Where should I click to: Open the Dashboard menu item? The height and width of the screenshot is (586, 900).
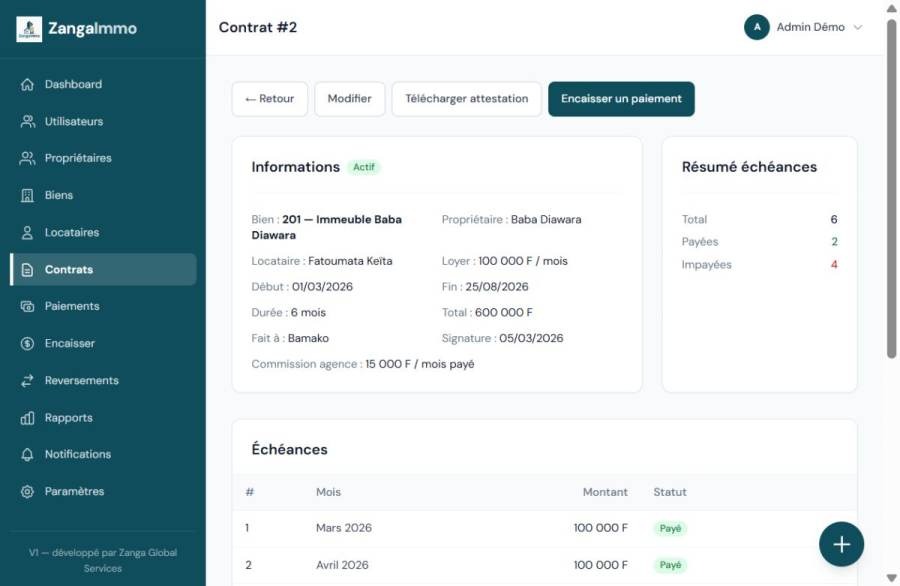click(103, 84)
